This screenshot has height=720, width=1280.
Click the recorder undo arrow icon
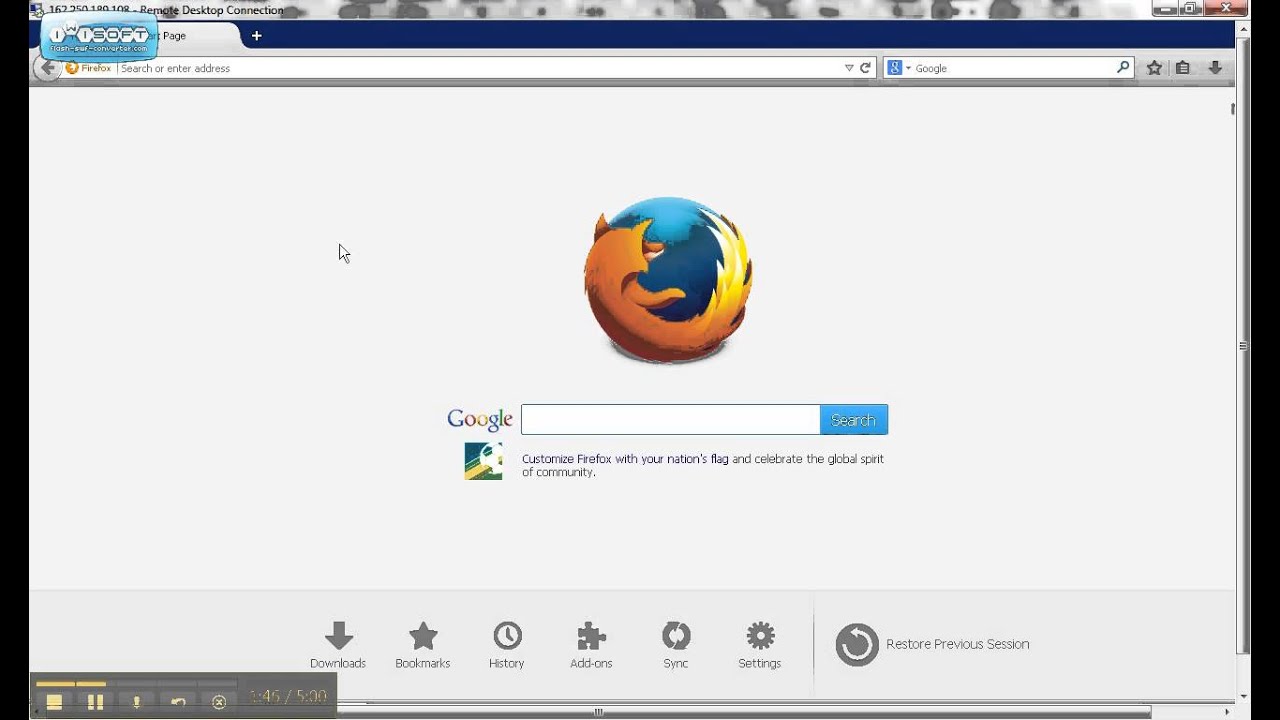point(178,702)
